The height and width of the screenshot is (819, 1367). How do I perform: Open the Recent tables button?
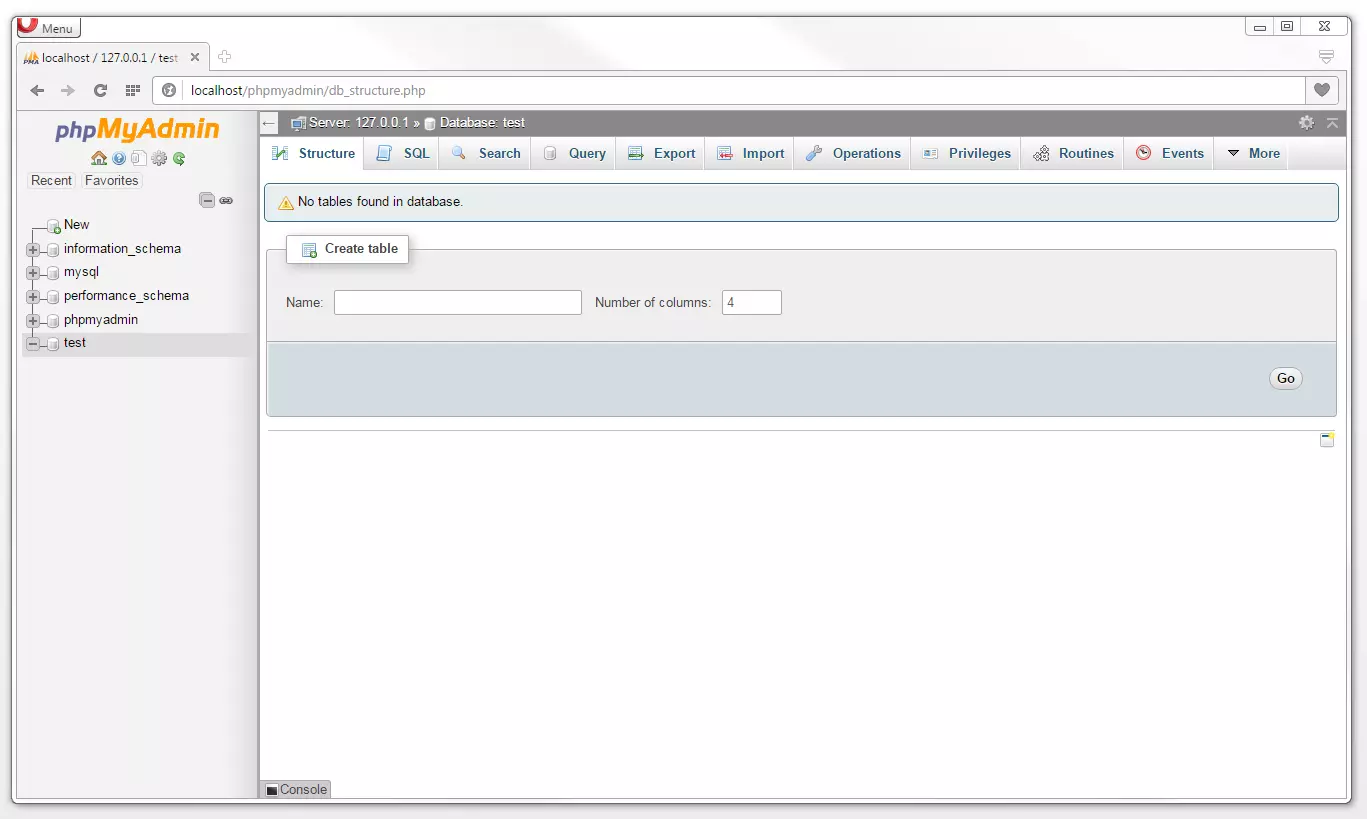[51, 181]
